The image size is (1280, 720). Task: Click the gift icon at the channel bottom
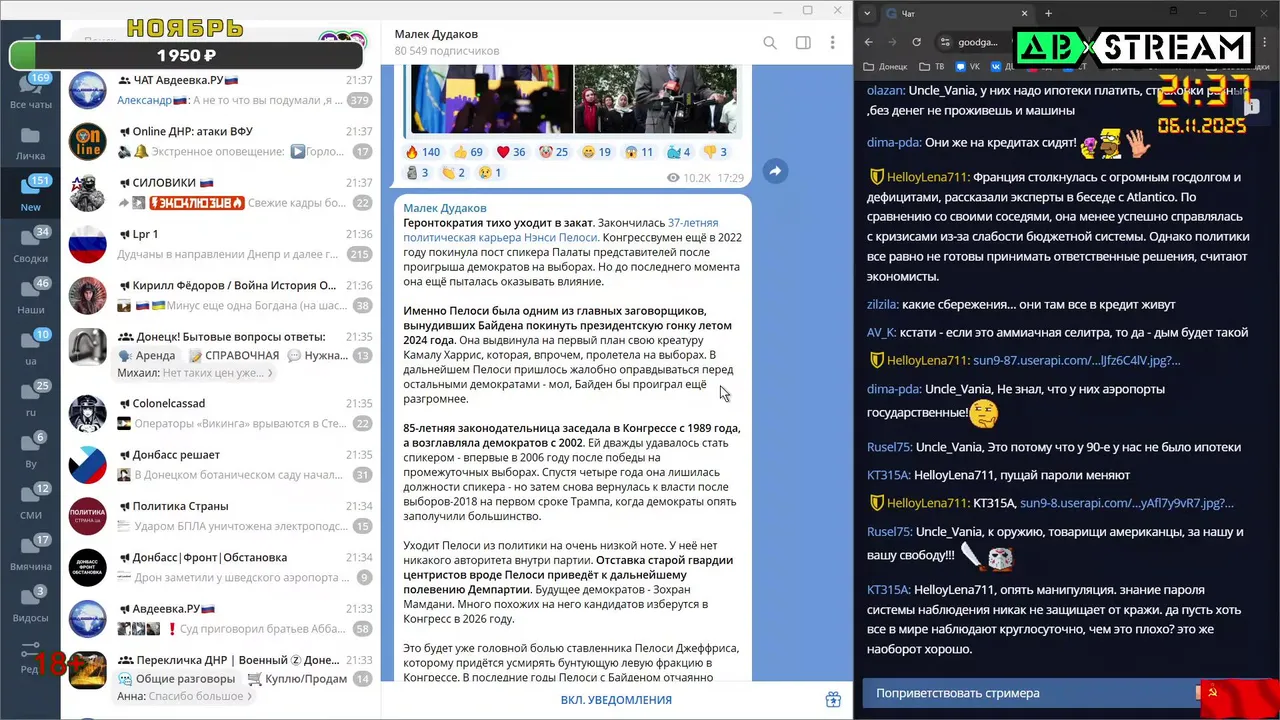point(832,700)
